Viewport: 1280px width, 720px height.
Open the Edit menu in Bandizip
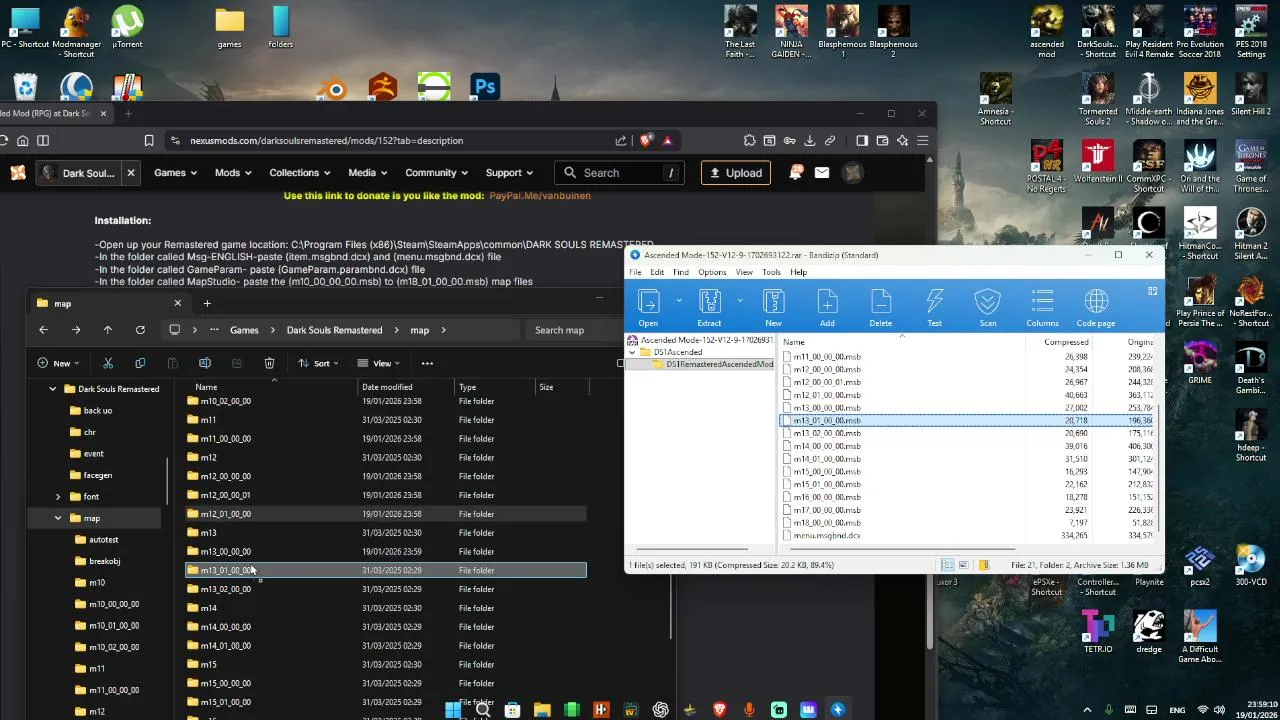tap(657, 272)
